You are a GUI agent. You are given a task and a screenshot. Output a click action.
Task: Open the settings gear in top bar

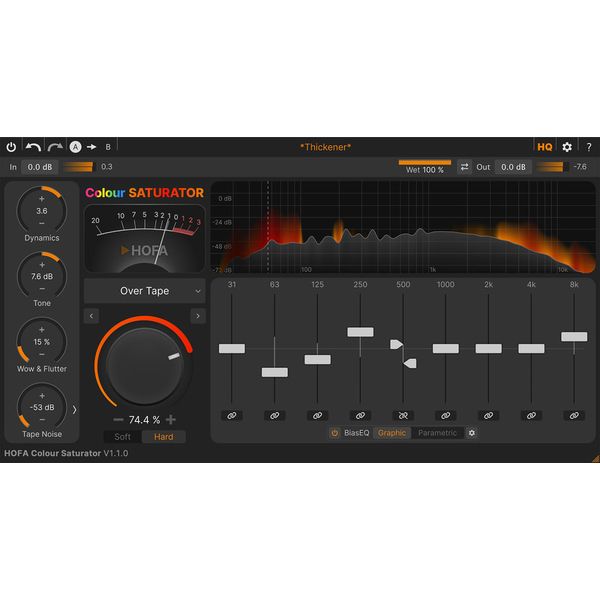click(567, 147)
